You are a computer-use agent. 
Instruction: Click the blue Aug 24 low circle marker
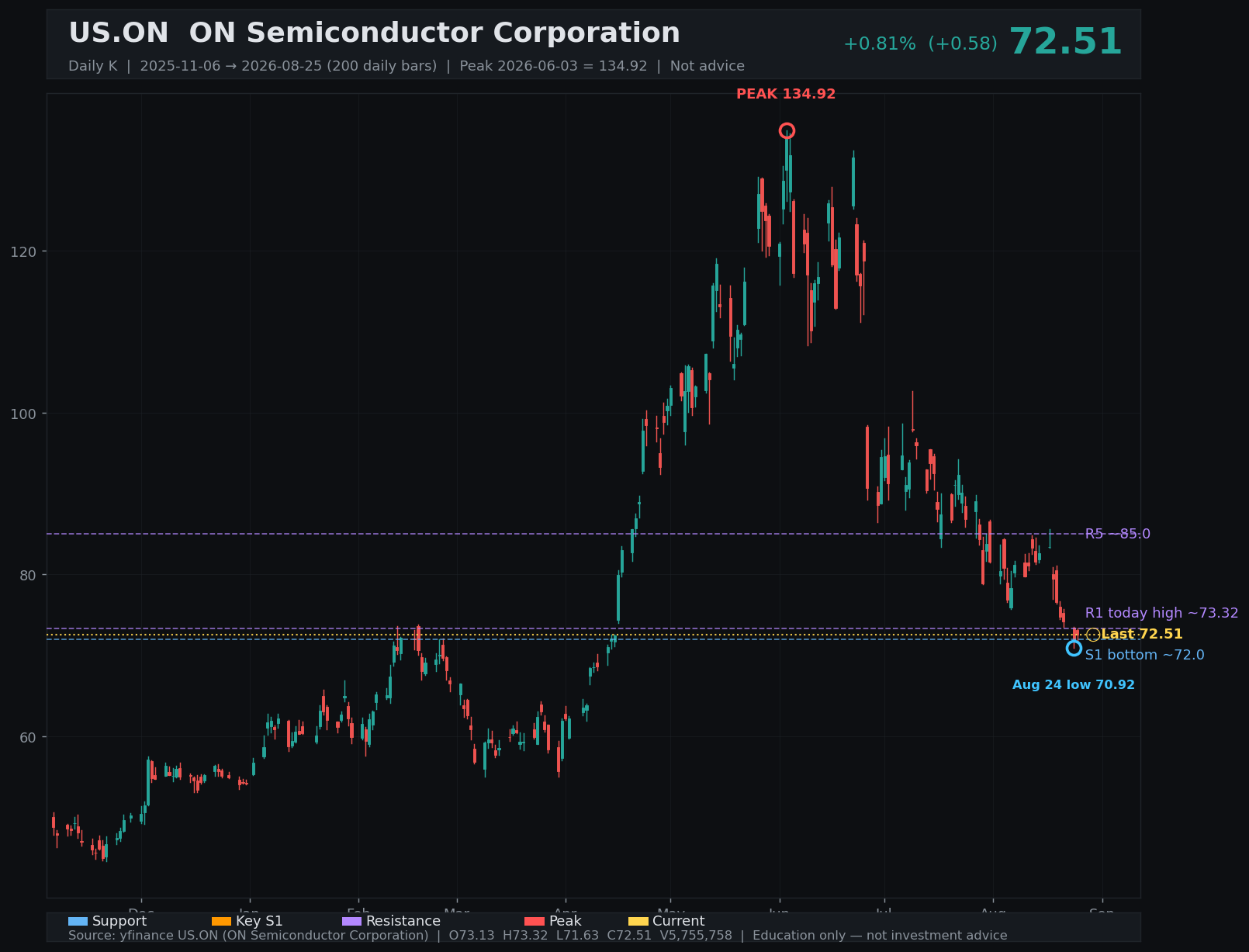pyautogui.click(x=1074, y=648)
